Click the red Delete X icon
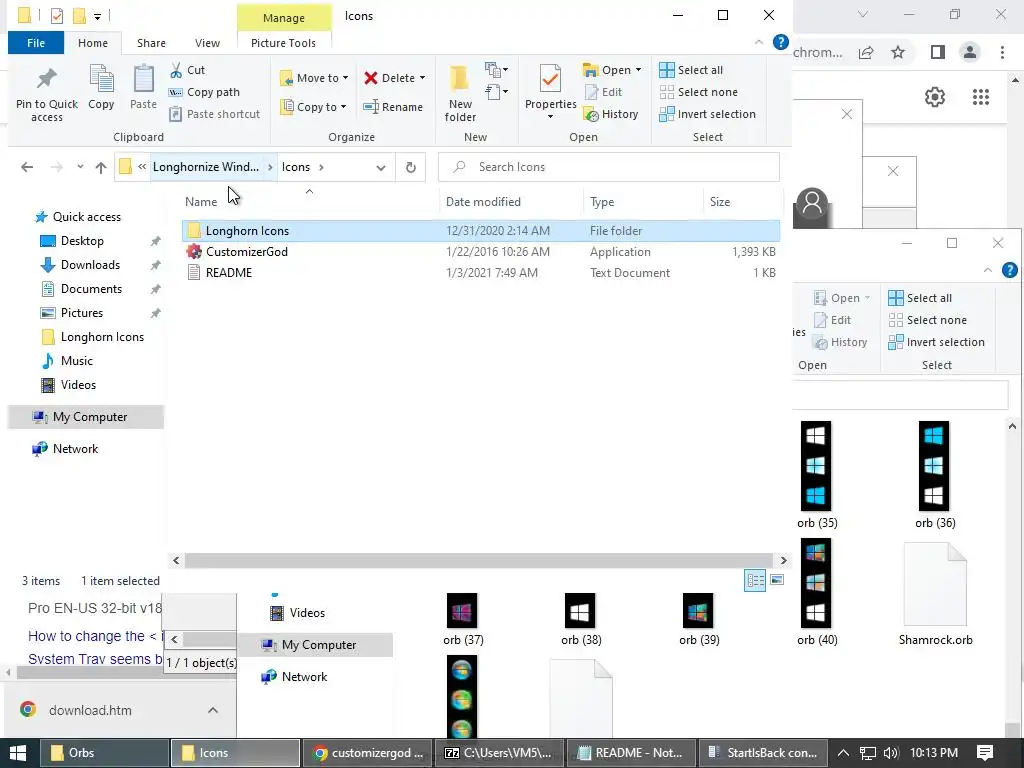The image size is (1024, 768). tap(371, 78)
